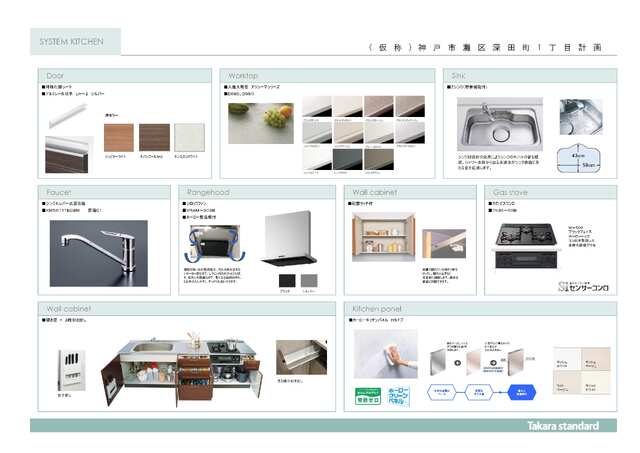The height and width of the screenshot is (453, 640).
Task: Choose the white door color swatch
Action: (x=188, y=137)
